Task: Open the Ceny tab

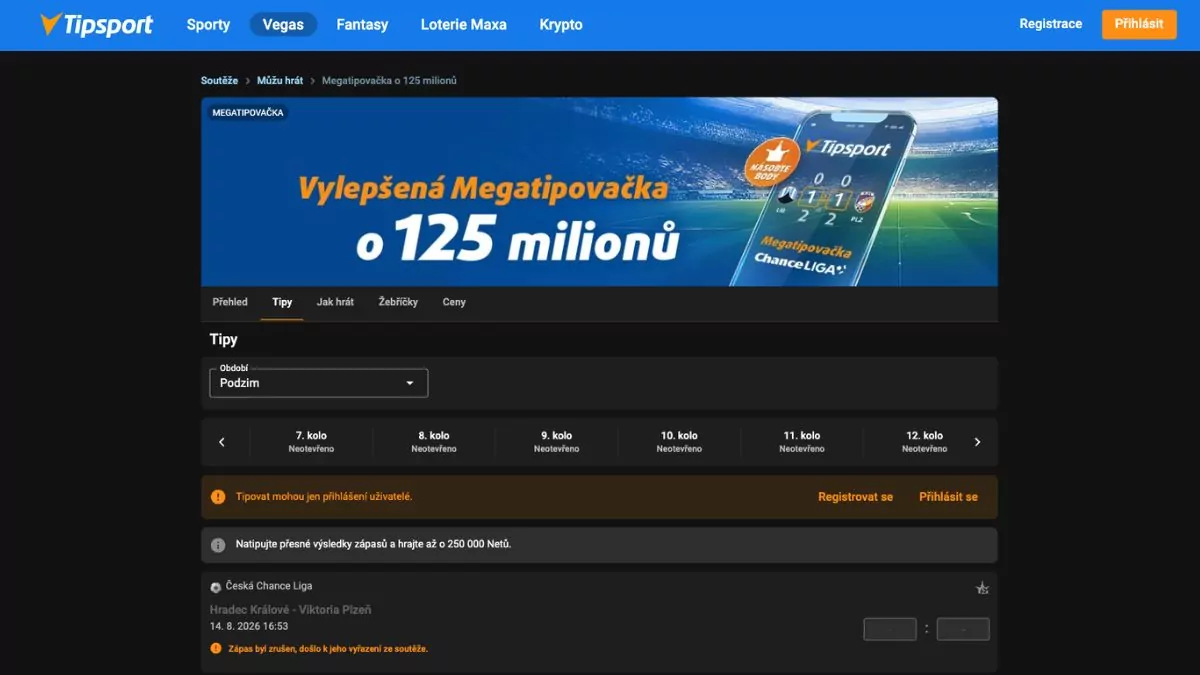Action: (x=454, y=302)
